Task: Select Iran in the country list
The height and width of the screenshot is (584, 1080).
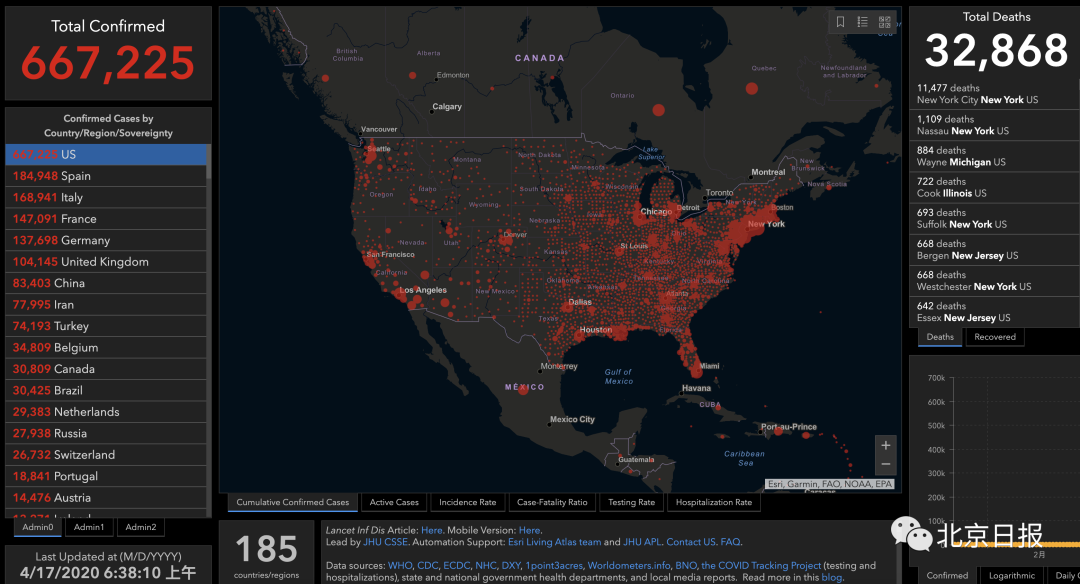Action: pyautogui.click(x=105, y=304)
